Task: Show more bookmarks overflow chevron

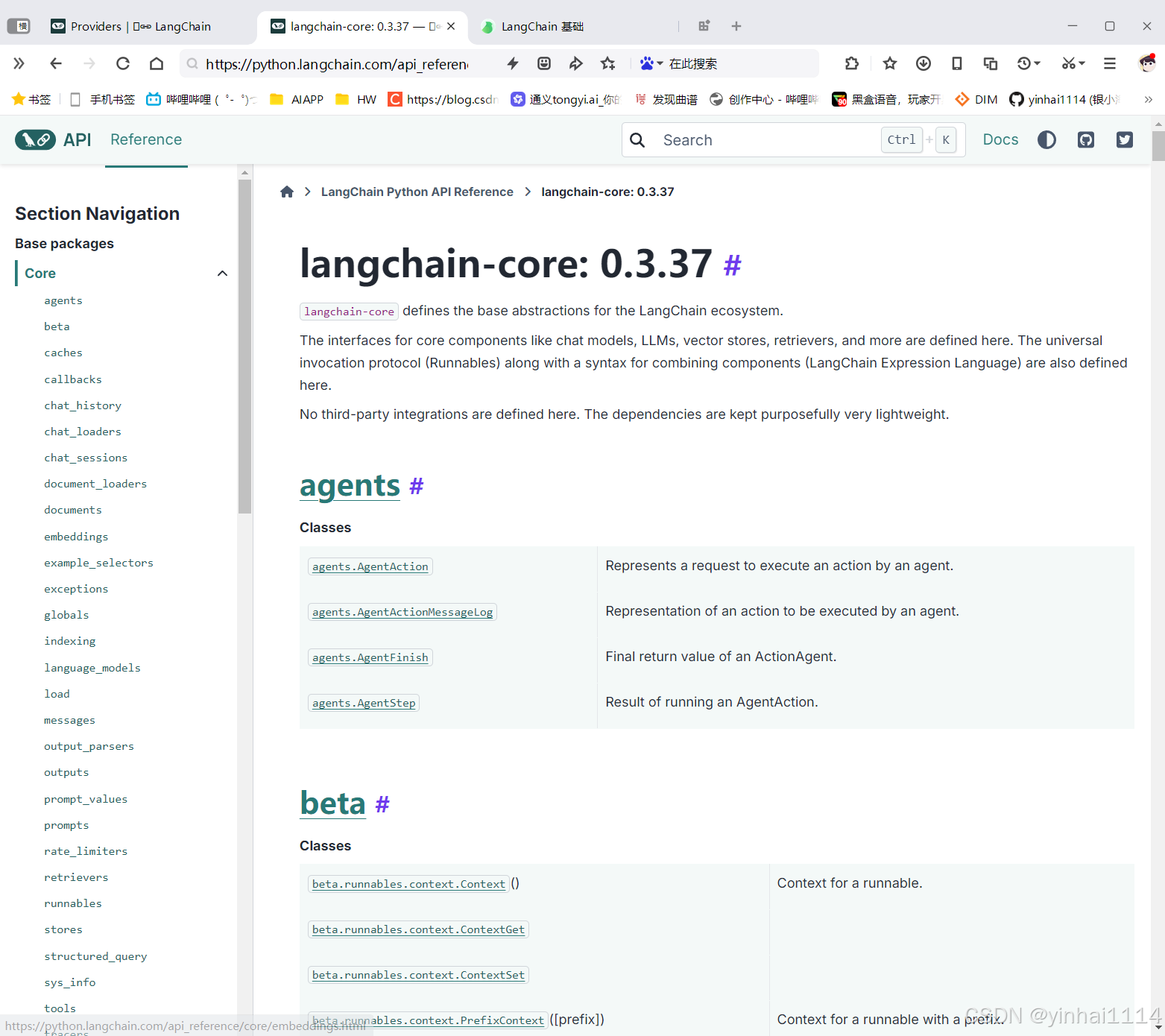Action: pos(1149,99)
